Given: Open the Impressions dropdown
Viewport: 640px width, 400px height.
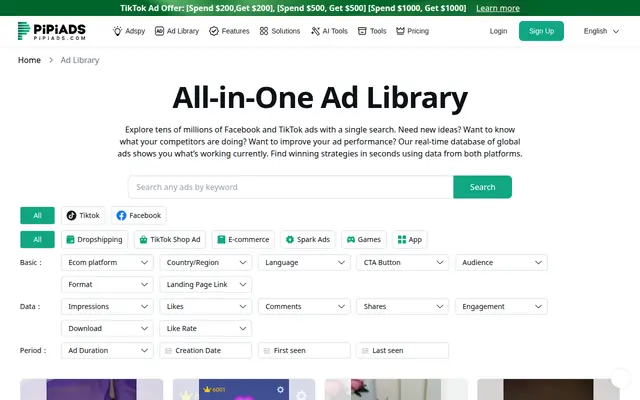Looking at the screenshot, I should coord(107,307).
